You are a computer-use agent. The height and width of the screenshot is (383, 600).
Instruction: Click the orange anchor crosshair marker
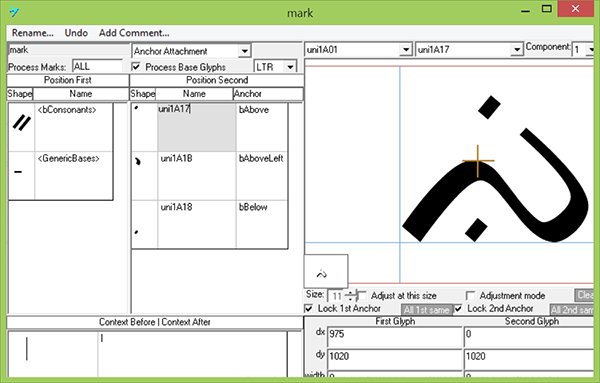click(x=478, y=161)
